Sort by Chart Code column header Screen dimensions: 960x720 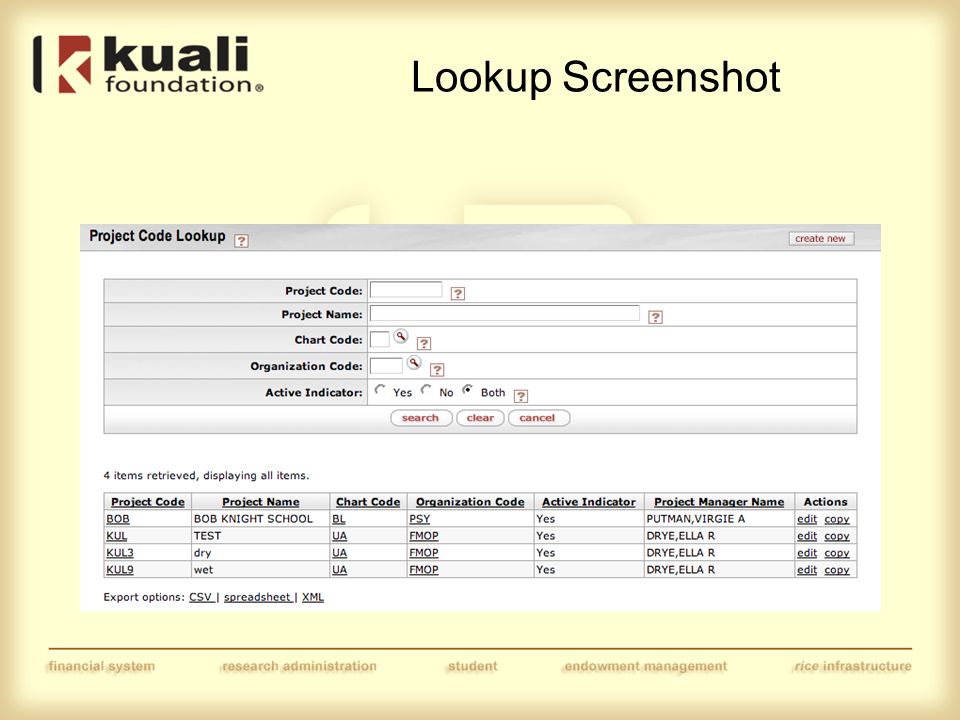point(368,501)
